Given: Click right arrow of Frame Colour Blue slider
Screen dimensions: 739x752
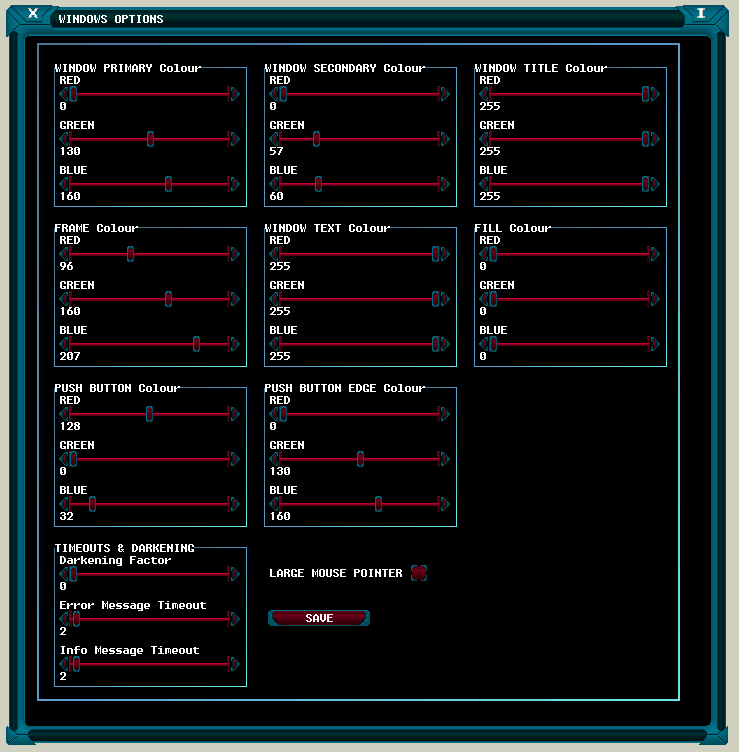Looking at the screenshot, I should click(x=234, y=344).
